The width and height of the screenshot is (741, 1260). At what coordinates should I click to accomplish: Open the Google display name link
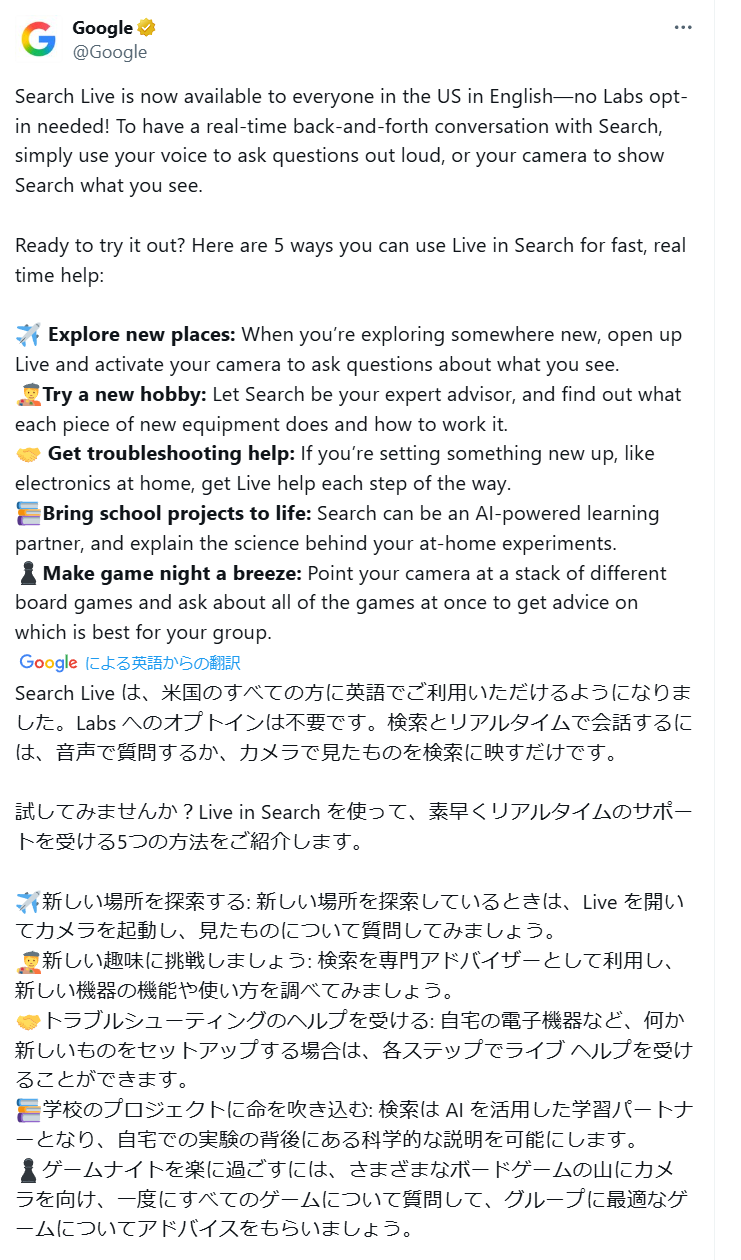click(102, 28)
